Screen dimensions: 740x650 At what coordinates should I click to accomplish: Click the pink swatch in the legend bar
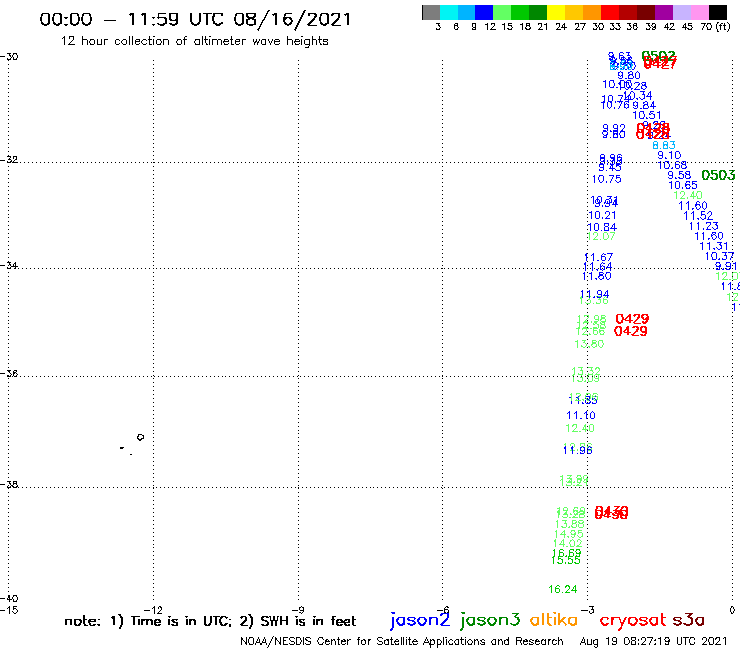pyautogui.click(x=699, y=12)
